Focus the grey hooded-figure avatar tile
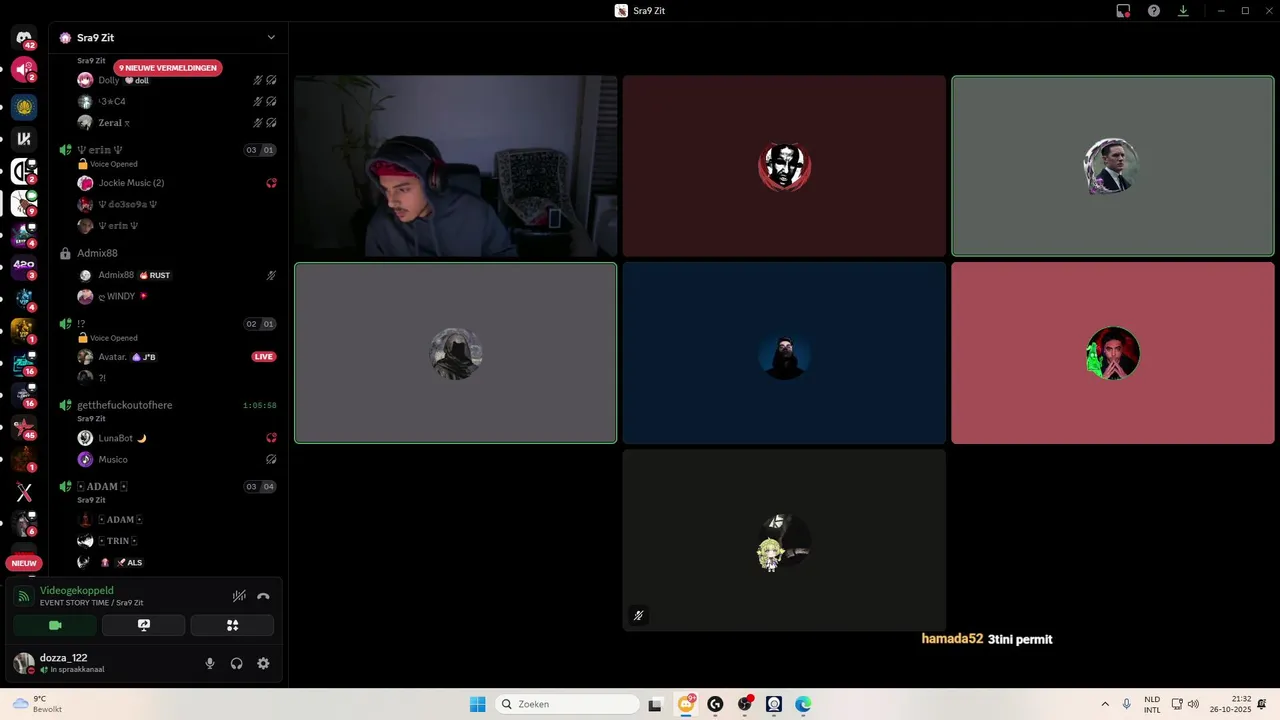This screenshot has height=720, width=1280. tap(455, 353)
